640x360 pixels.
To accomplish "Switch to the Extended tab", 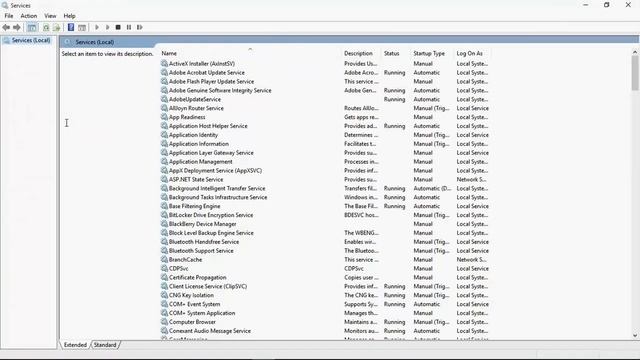I will pos(75,345).
